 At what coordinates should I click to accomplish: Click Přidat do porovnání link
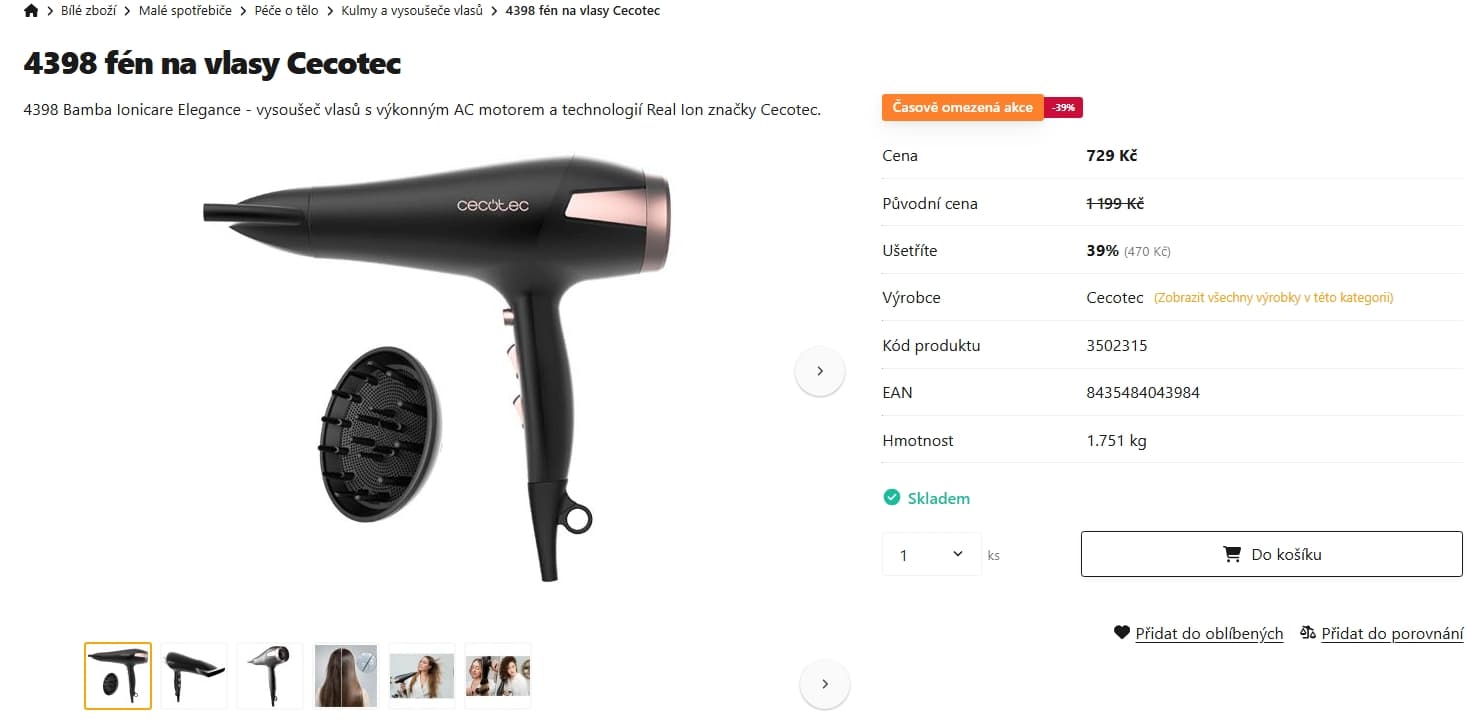pyautogui.click(x=1392, y=633)
